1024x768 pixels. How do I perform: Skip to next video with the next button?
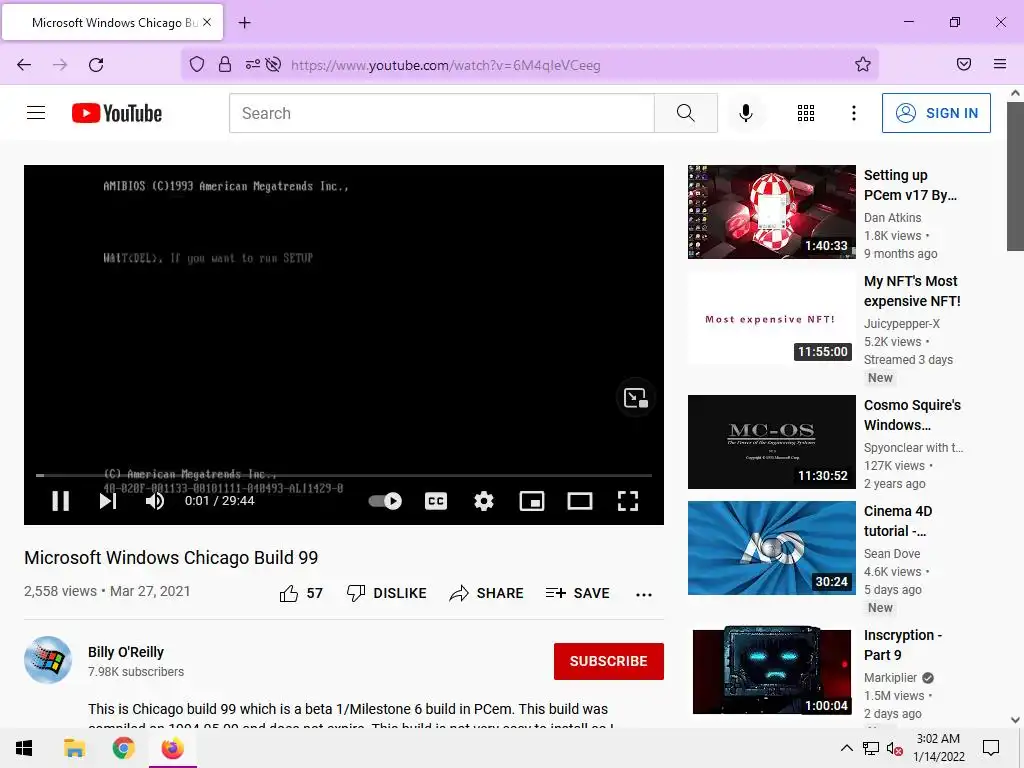pos(108,501)
